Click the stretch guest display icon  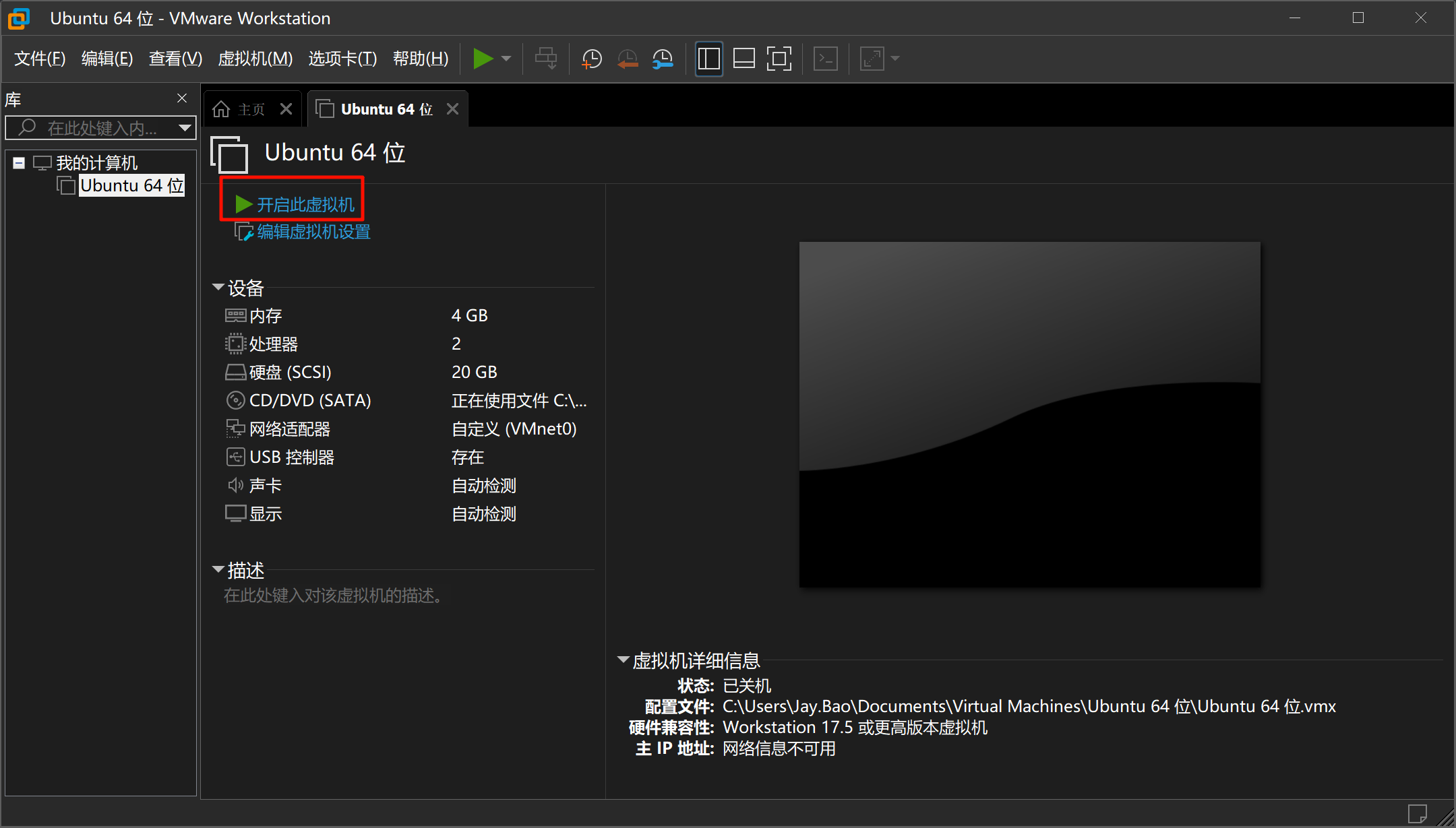(872, 59)
